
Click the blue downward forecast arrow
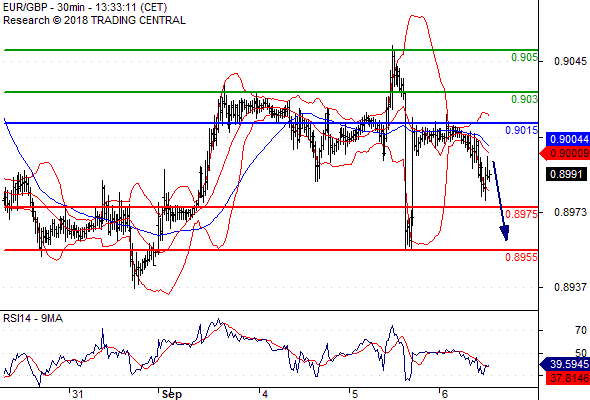[501, 201]
